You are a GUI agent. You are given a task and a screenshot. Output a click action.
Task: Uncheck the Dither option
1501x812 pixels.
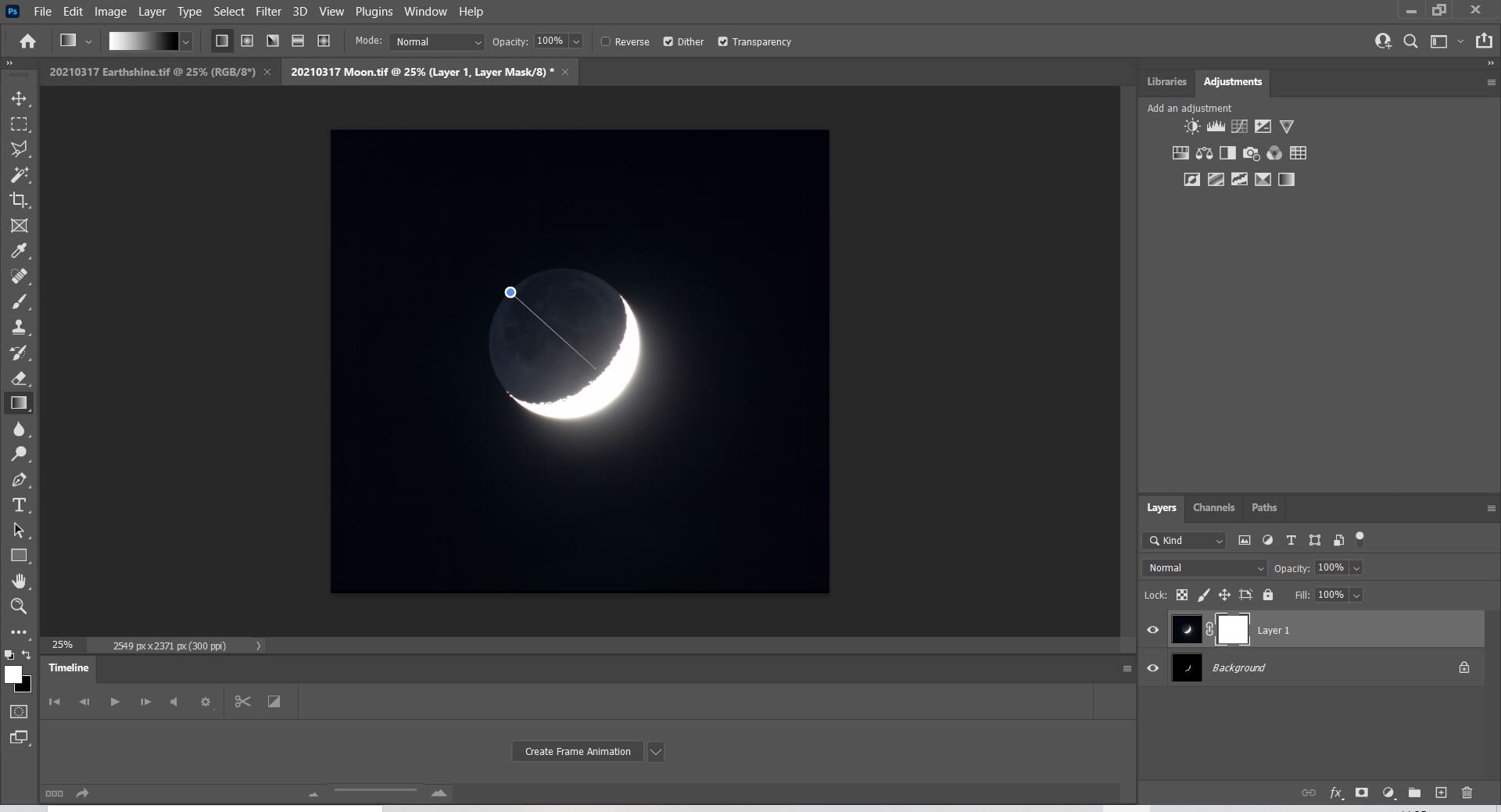point(669,41)
